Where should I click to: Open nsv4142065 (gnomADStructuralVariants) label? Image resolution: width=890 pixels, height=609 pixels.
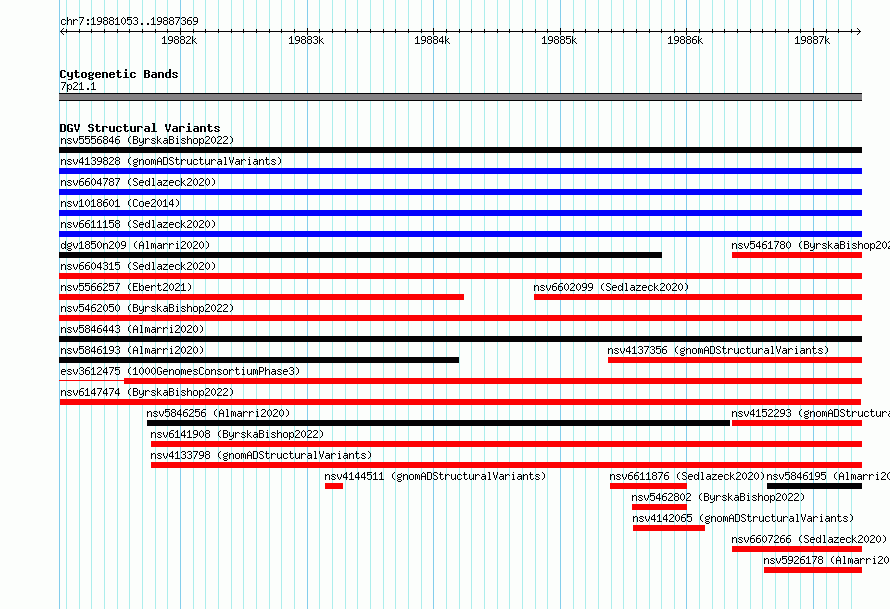coord(743,518)
